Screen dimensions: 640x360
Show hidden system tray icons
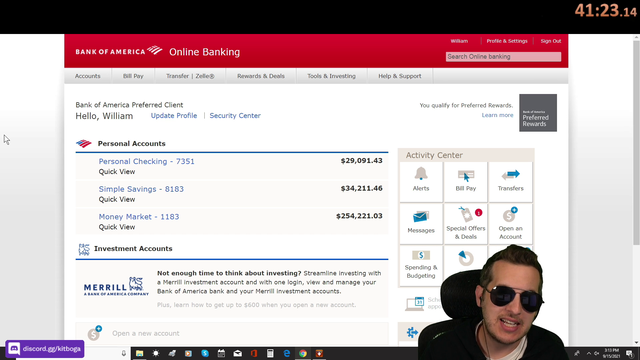[x=589, y=353]
